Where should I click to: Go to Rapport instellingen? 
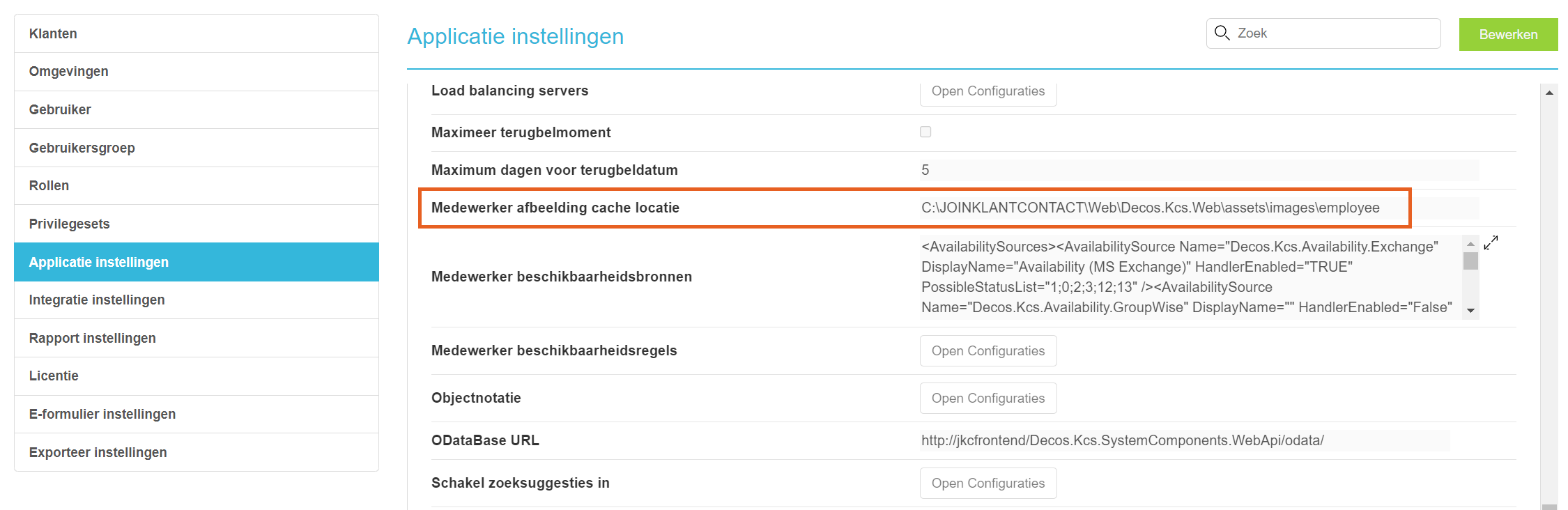[x=197, y=338]
